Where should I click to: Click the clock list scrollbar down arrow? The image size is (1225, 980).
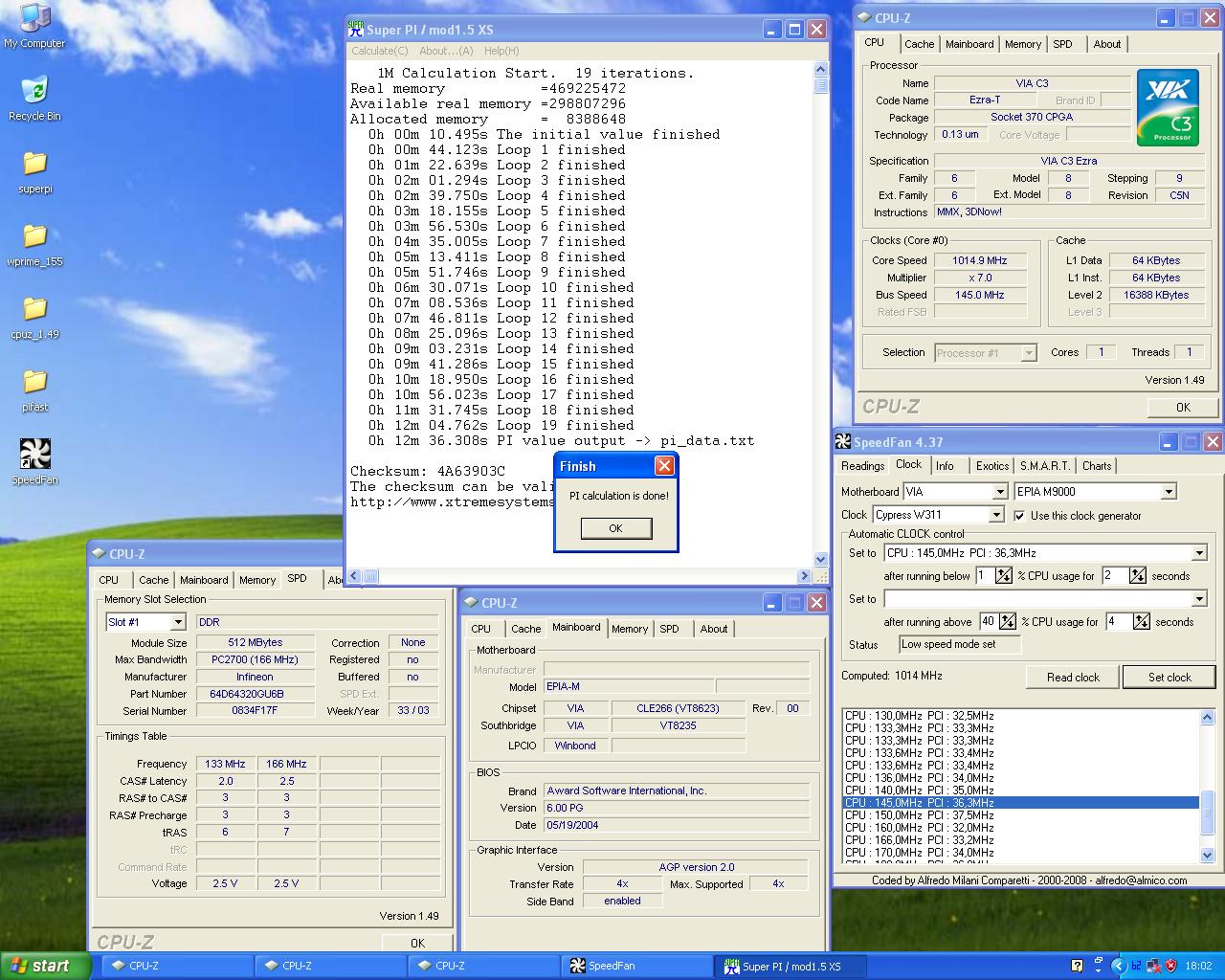pos(1207,855)
